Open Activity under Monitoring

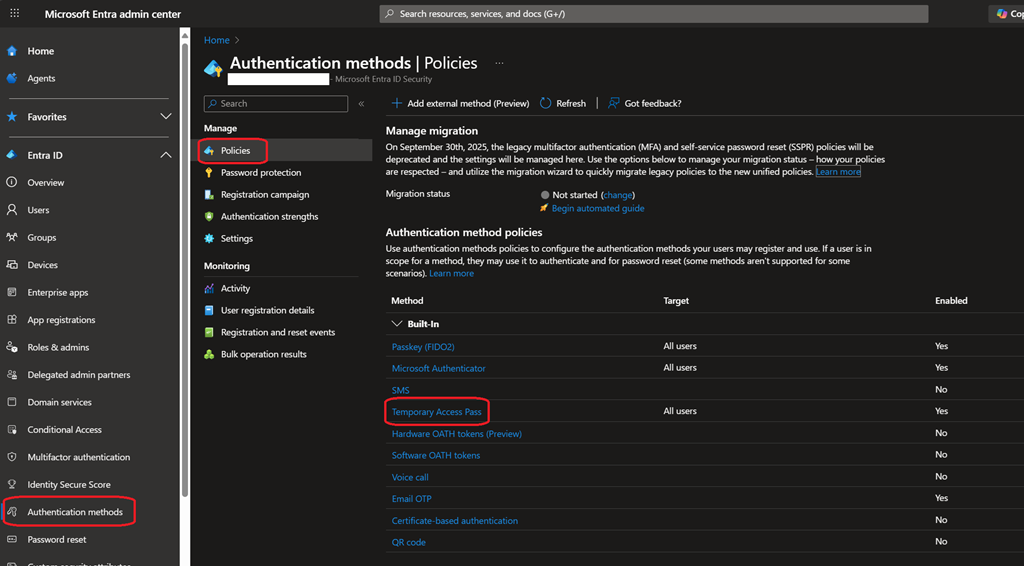coord(235,289)
